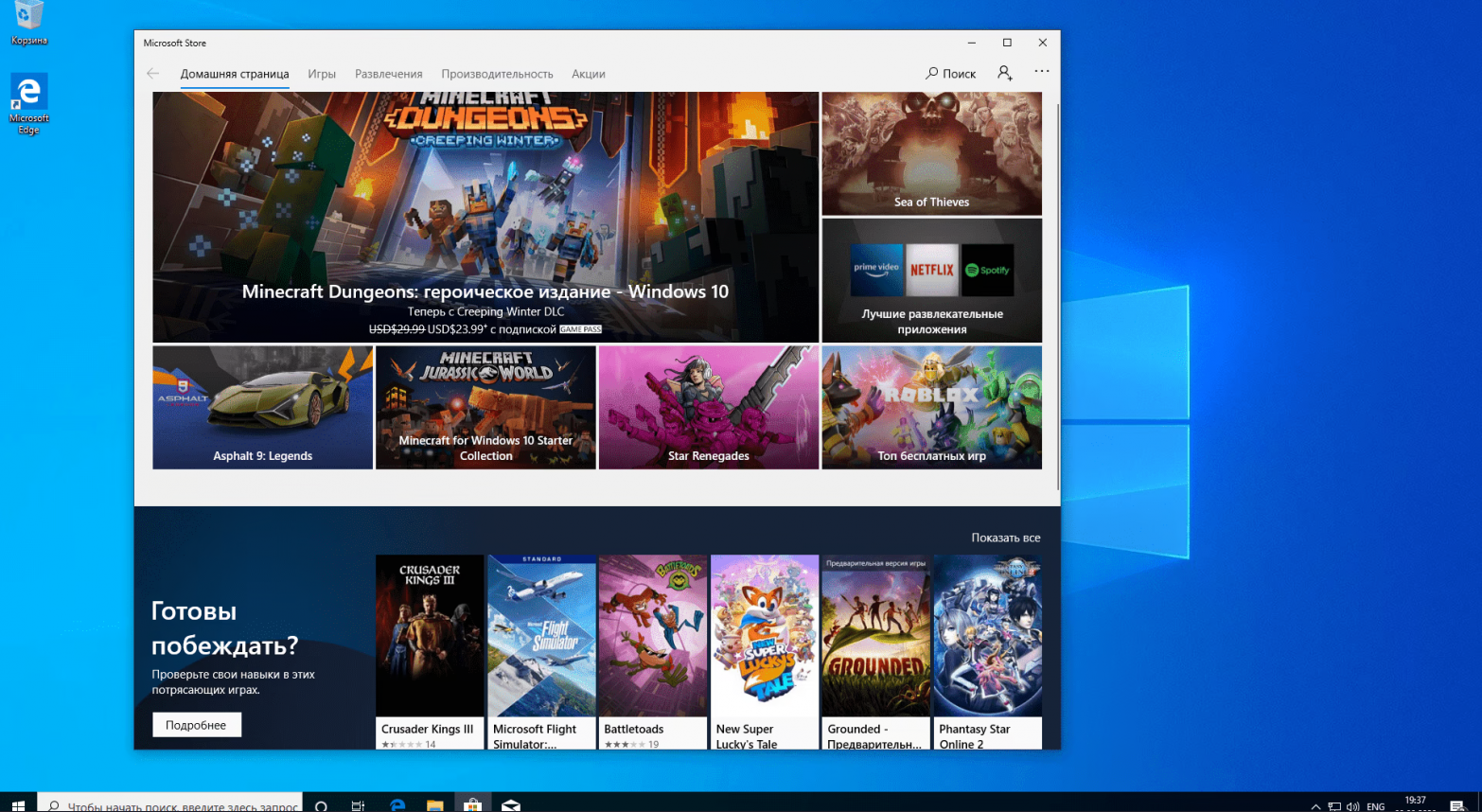
Task: Open the network icon in system tray
Action: click(1334, 806)
